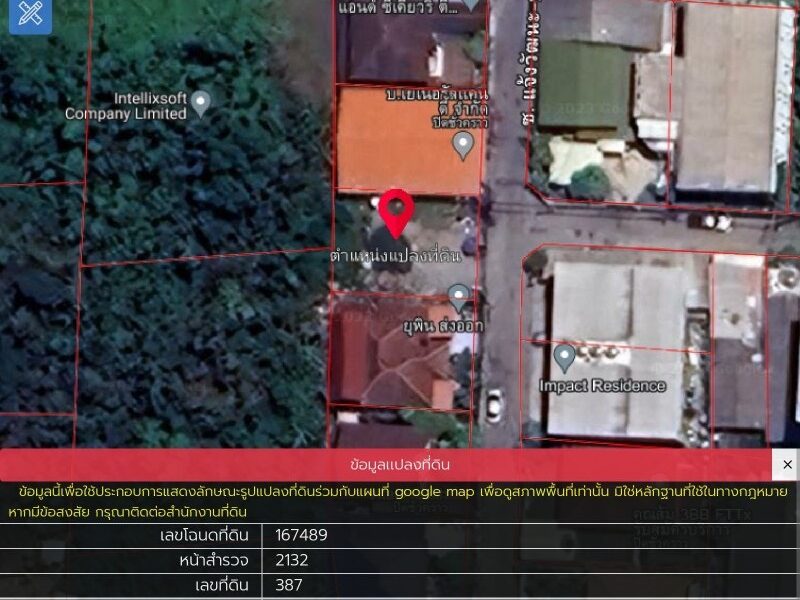Click the Impact Residence label text
The width and height of the screenshot is (800, 600).
tap(602, 386)
